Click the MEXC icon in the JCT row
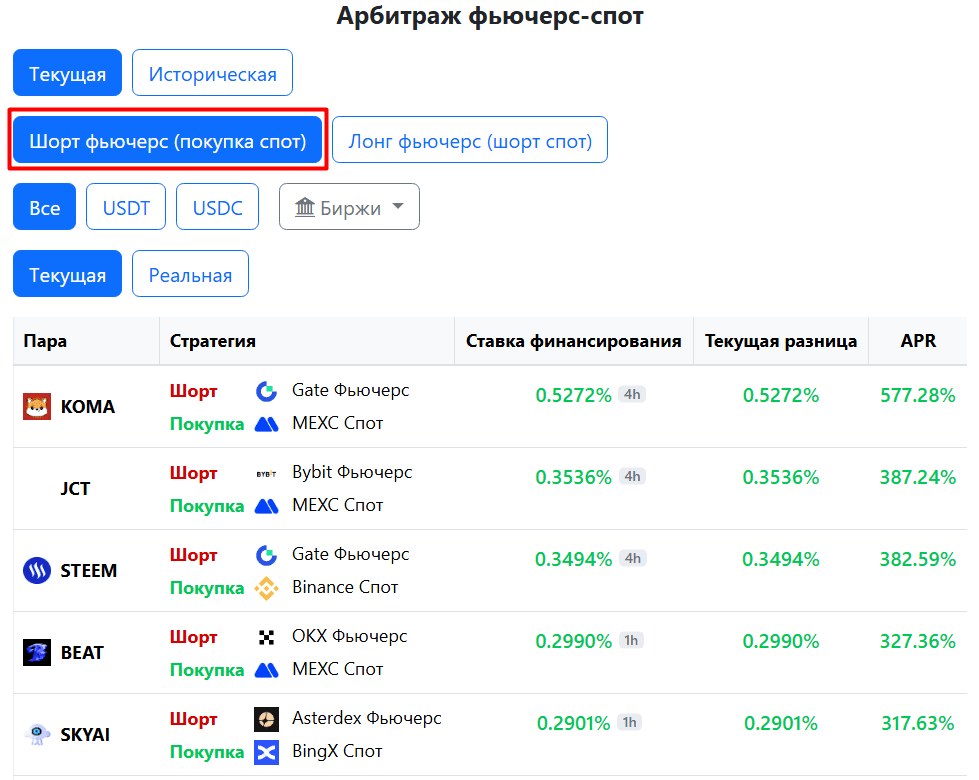The height and width of the screenshot is (780, 979). pyautogui.click(x=267, y=506)
